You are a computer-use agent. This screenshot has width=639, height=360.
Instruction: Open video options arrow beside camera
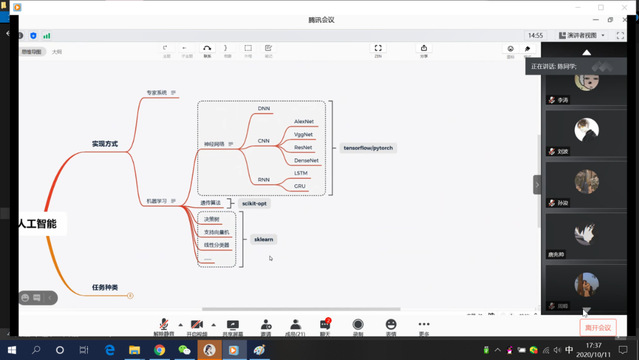(x=214, y=325)
